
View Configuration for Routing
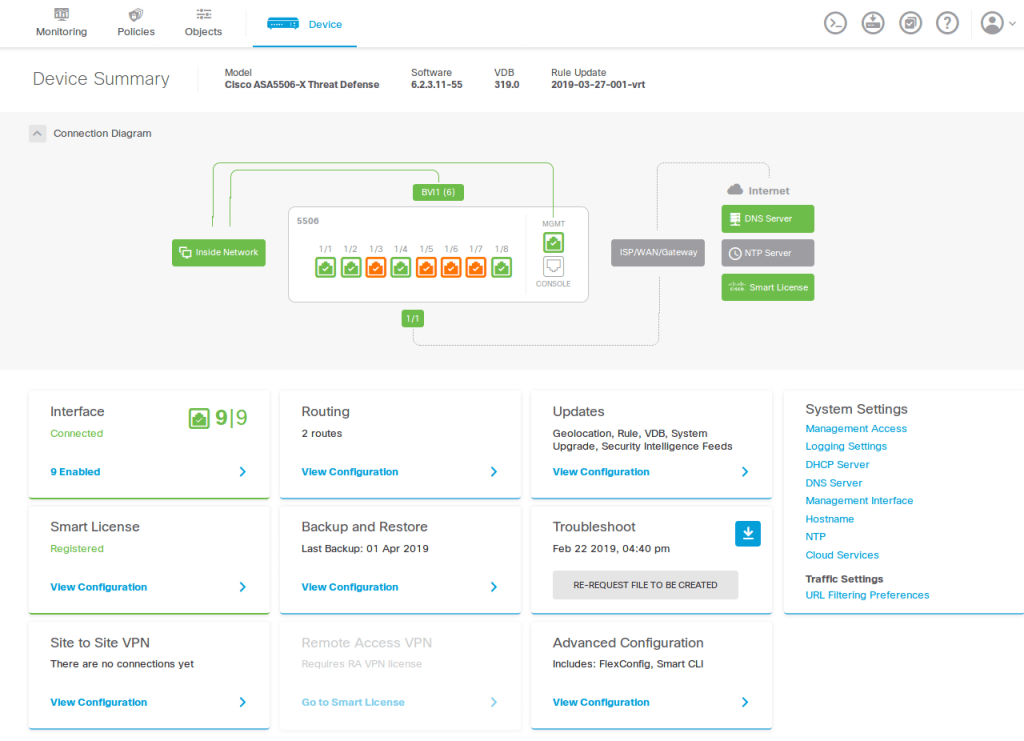[349, 472]
